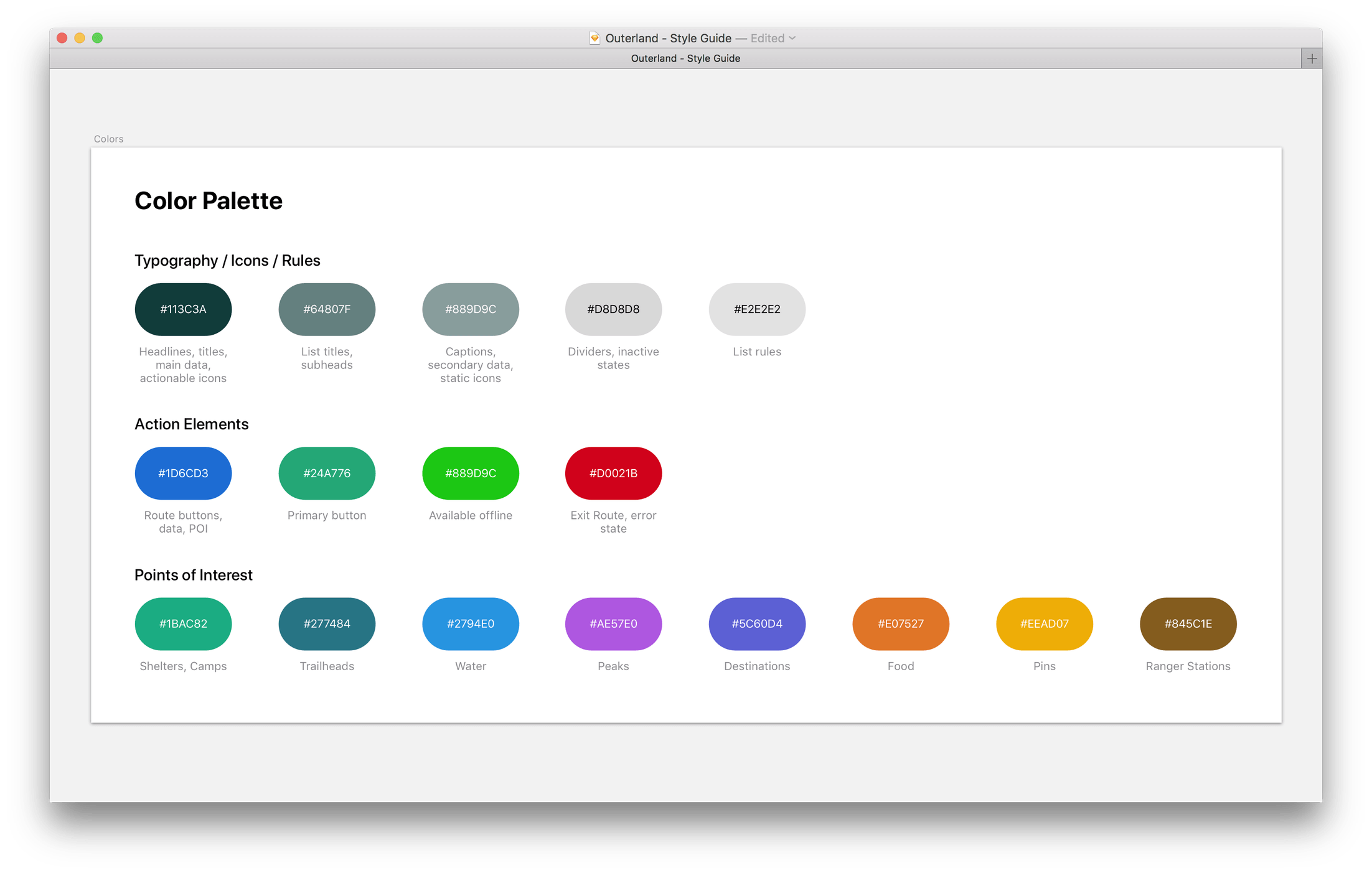
Task: Select the #E2E2E2 swatch
Action: tap(757, 309)
